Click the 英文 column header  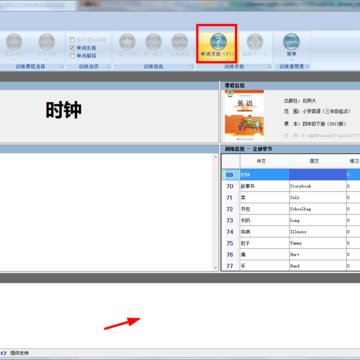(318, 161)
